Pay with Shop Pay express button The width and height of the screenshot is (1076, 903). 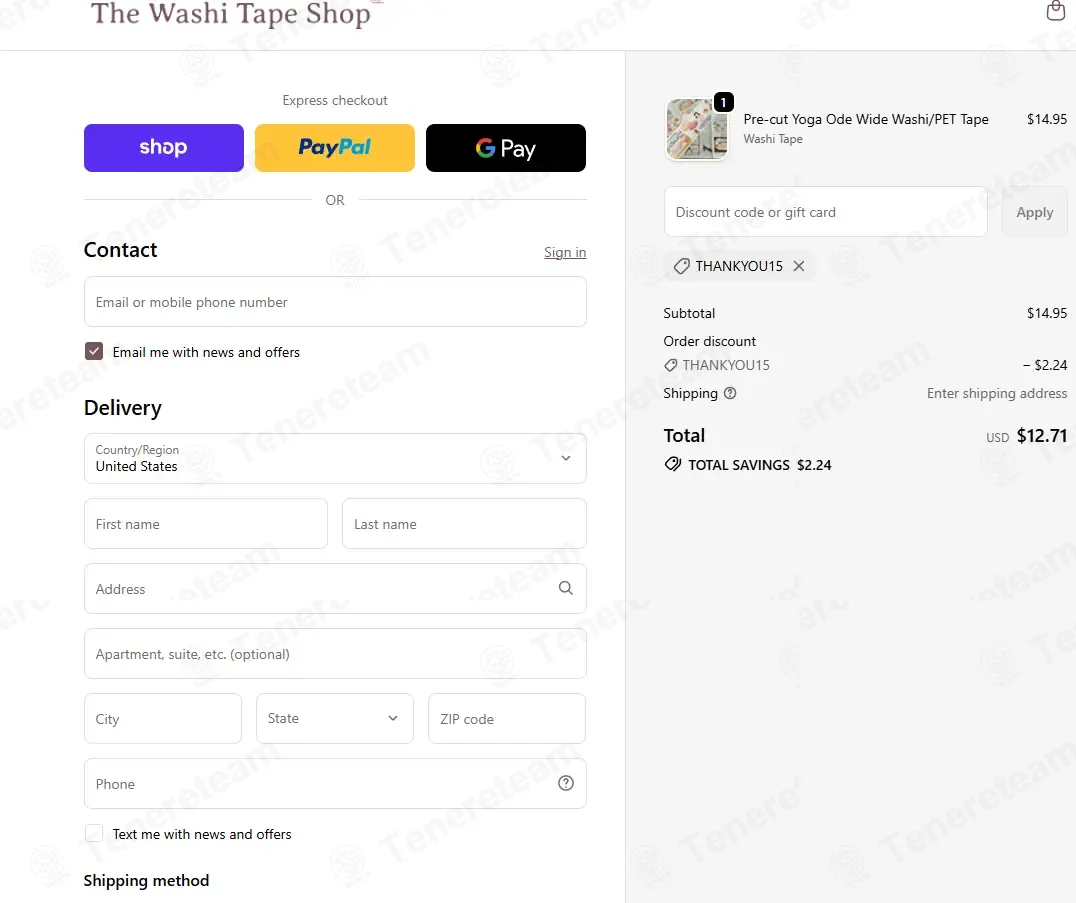(164, 148)
